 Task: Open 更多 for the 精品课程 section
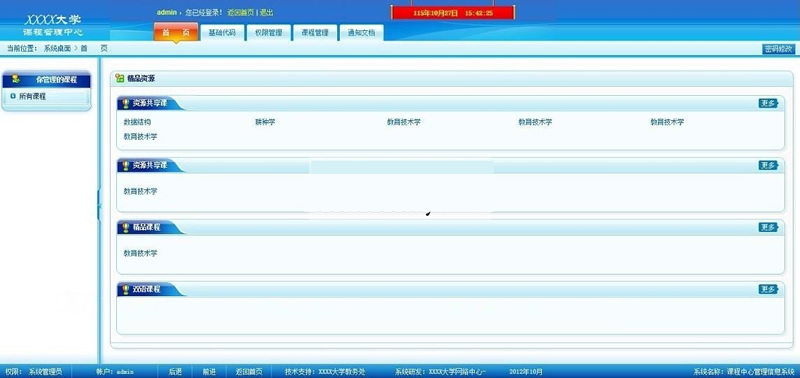point(768,228)
